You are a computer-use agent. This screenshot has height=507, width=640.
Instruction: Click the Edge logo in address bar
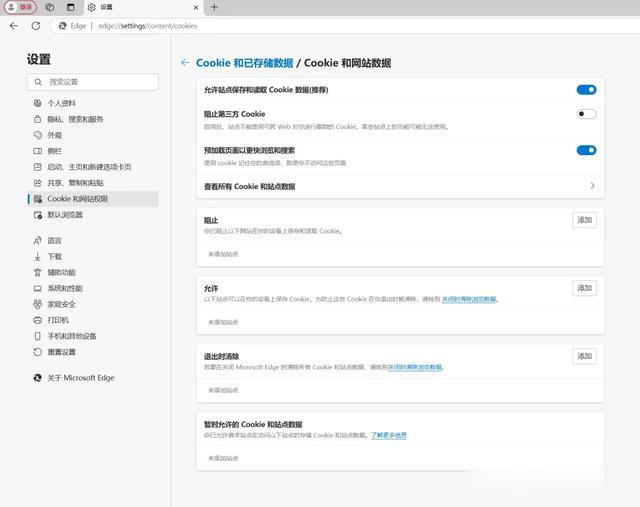[62, 26]
